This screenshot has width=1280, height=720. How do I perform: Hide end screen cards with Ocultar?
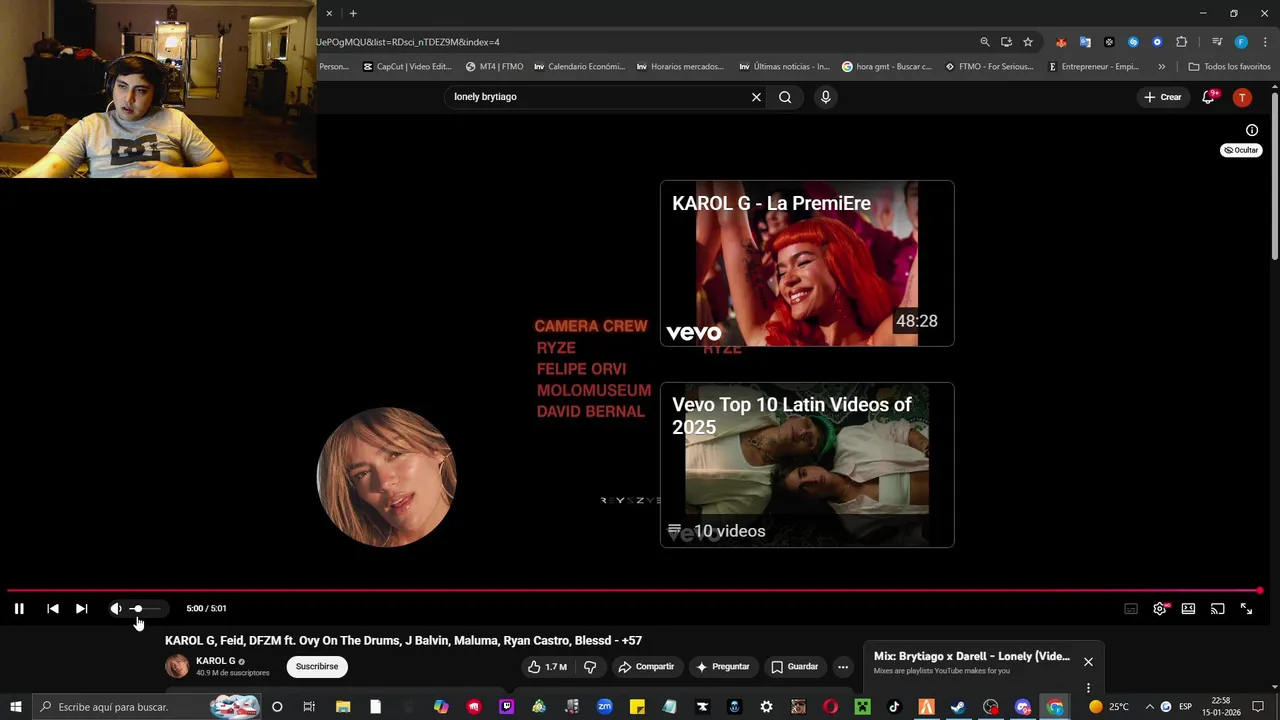1241,150
